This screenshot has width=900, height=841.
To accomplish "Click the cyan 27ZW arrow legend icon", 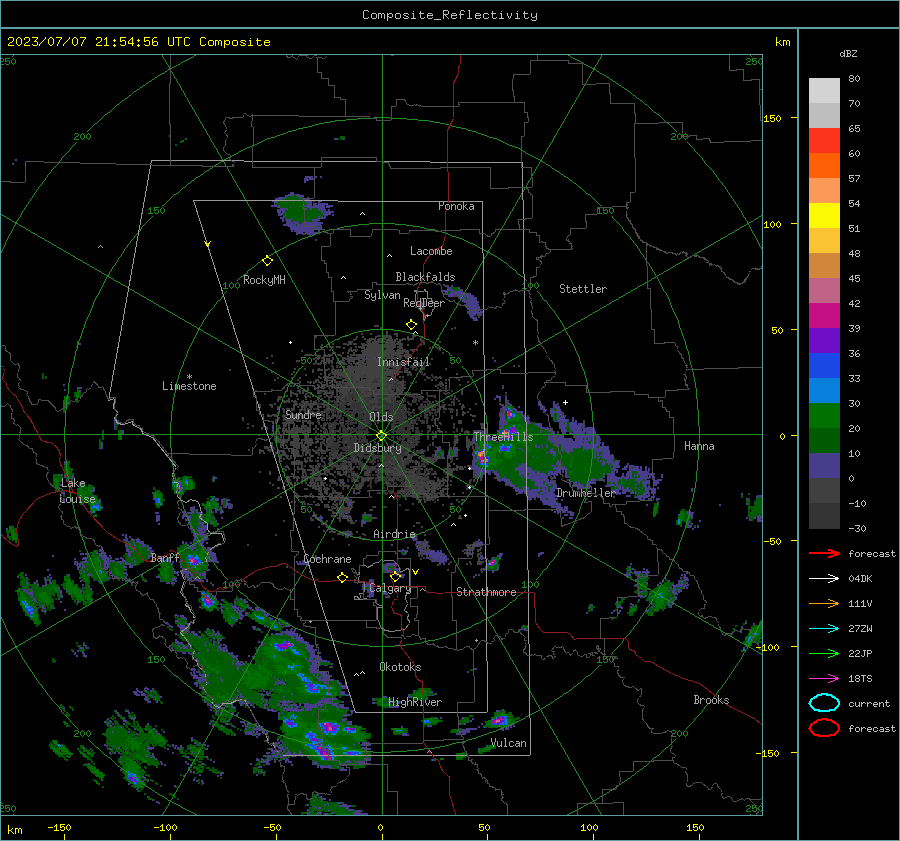I will (x=824, y=629).
